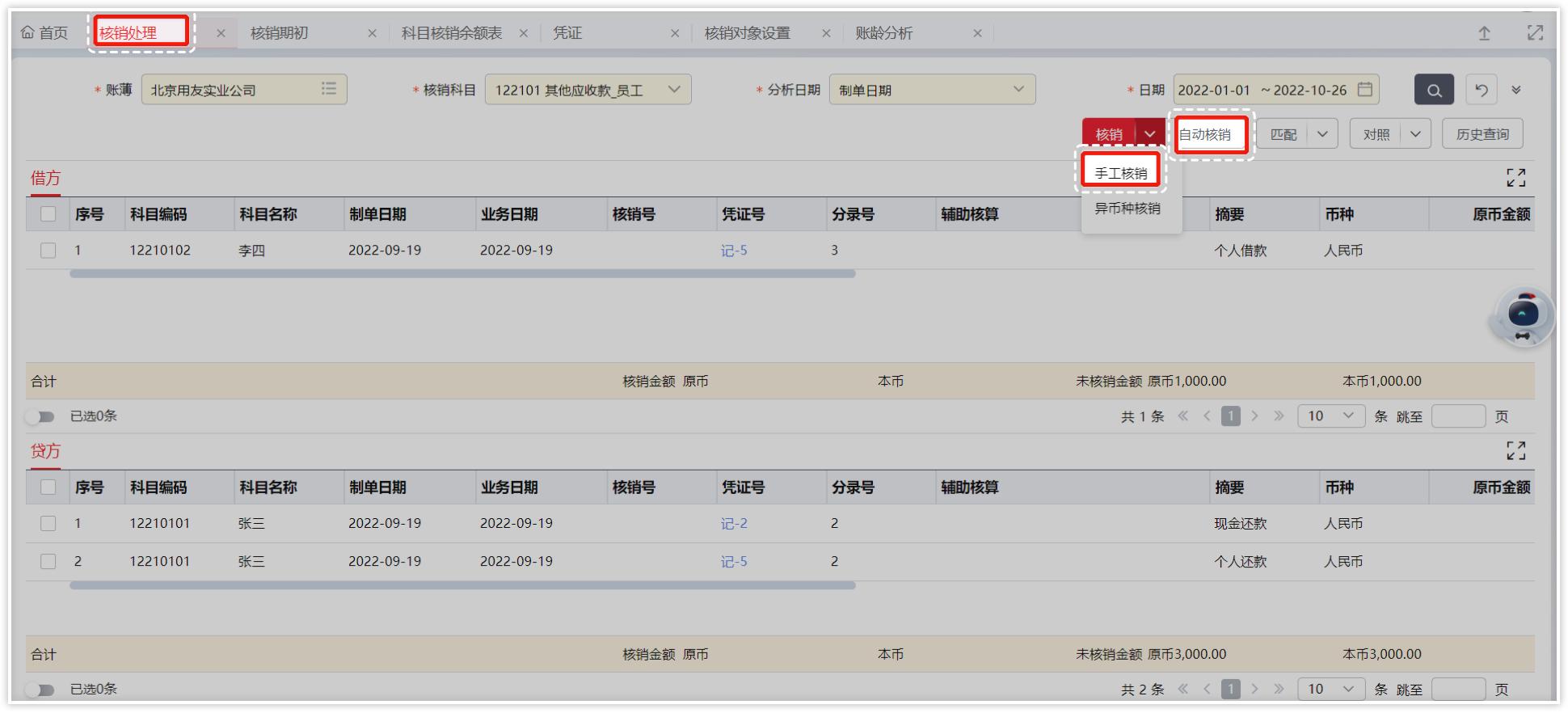
Task: Go to last page in 贷方 pagination
Action: (x=1279, y=690)
